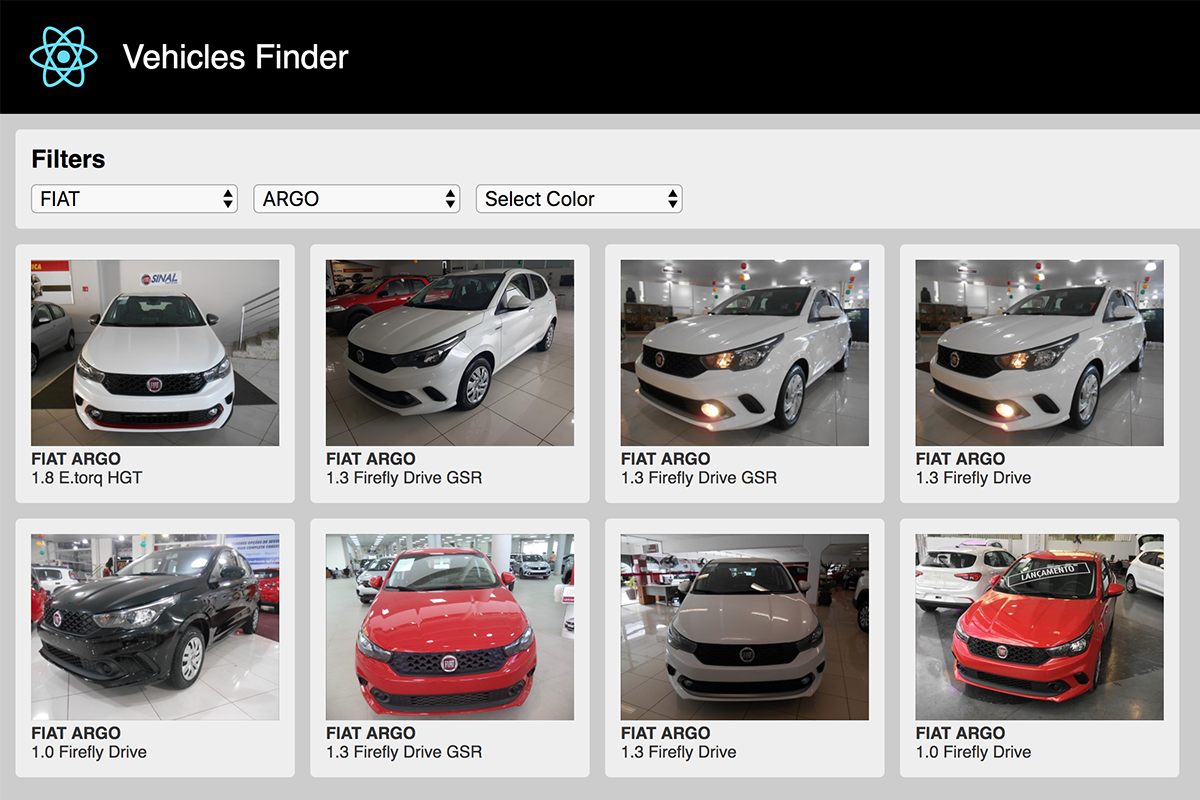Image resolution: width=1200 pixels, height=800 pixels.
Task: Click FIAT ARGO title above 1.8 E.torq HGT
Action: coord(76,459)
